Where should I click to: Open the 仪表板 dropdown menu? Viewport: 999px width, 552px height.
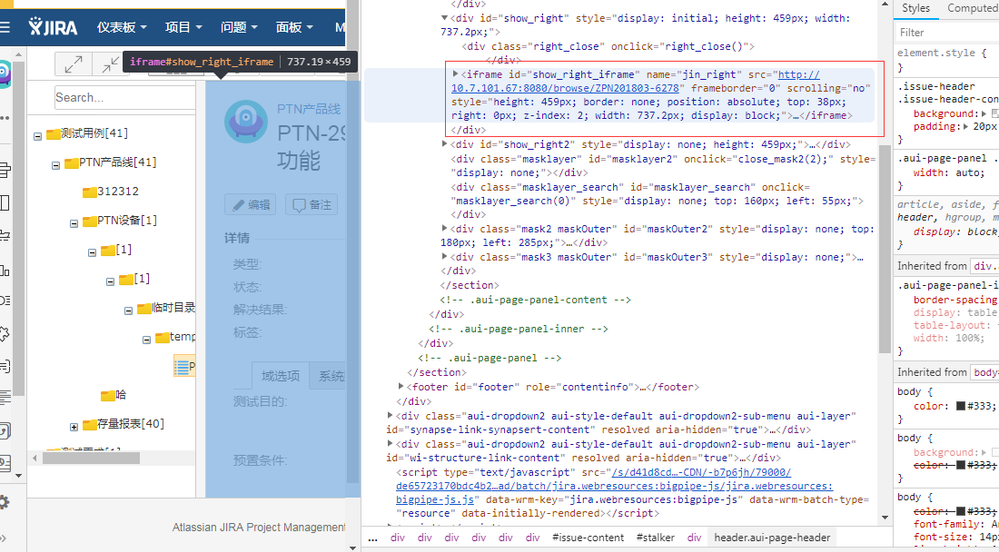[x=122, y=27]
